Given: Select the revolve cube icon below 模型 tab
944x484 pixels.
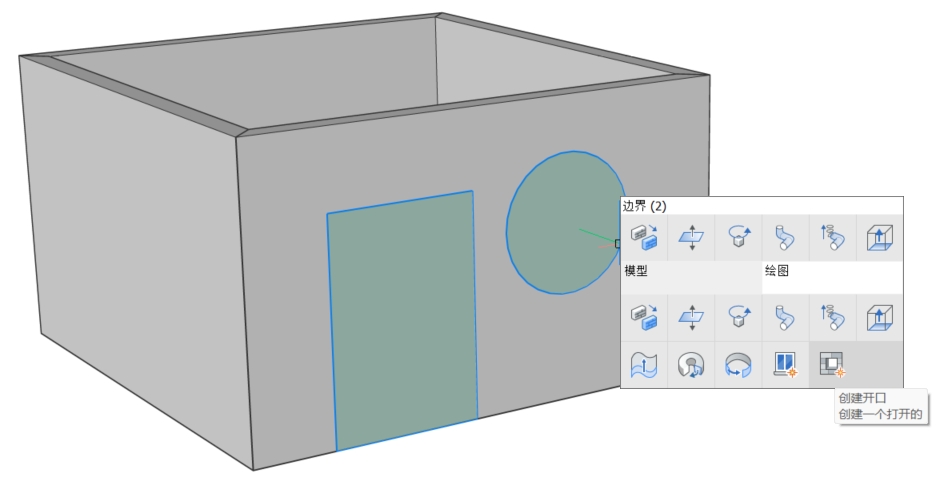Looking at the screenshot, I should pyautogui.click(x=738, y=317).
